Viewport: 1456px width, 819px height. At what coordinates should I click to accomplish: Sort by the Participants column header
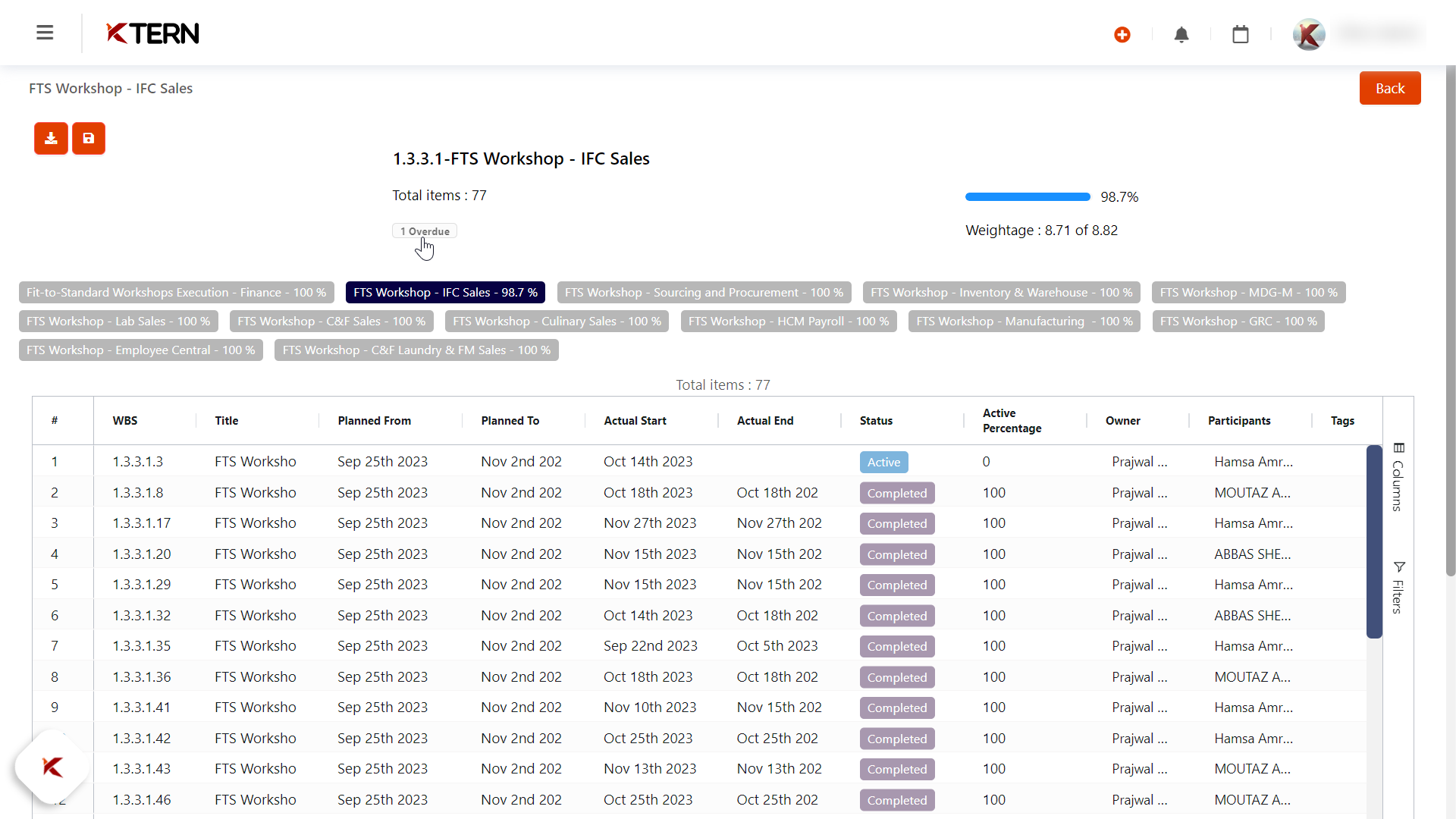point(1239,421)
